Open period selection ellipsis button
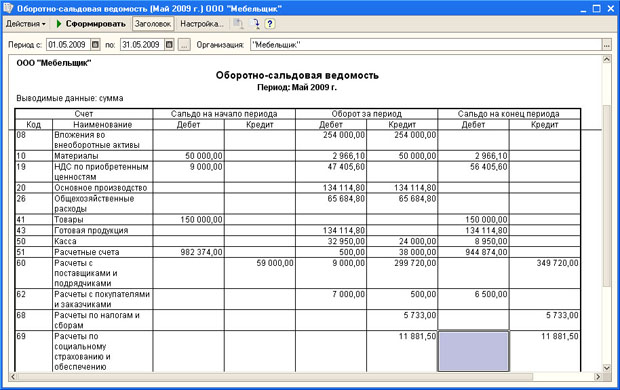 pyautogui.click(x=184, y=45)
